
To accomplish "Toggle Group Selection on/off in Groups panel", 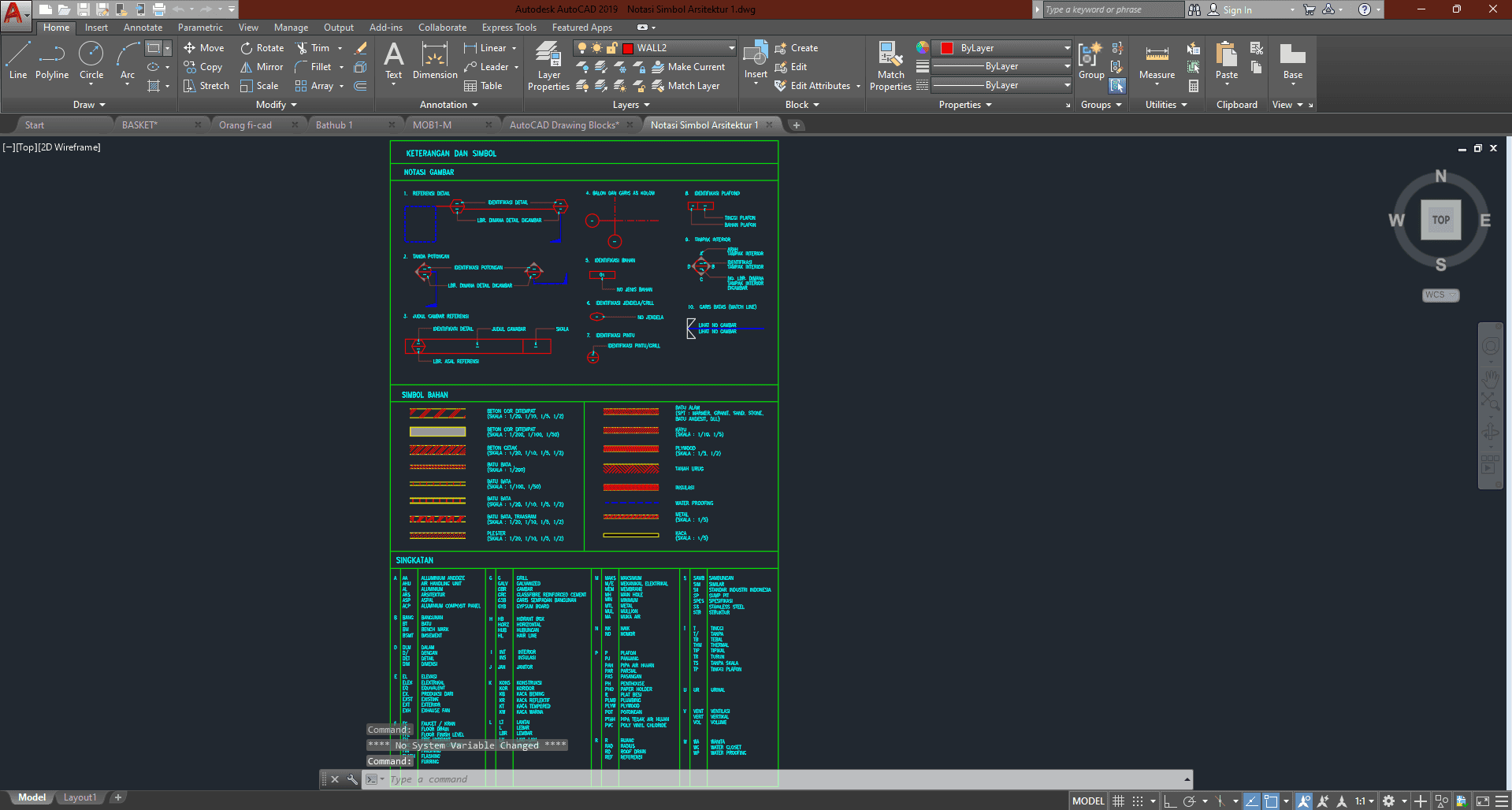I will click(1117, 86).
